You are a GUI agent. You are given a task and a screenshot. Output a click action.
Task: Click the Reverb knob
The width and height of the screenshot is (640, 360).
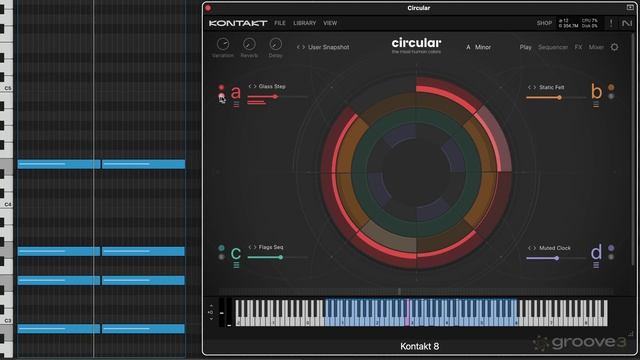tap(249, 44)
